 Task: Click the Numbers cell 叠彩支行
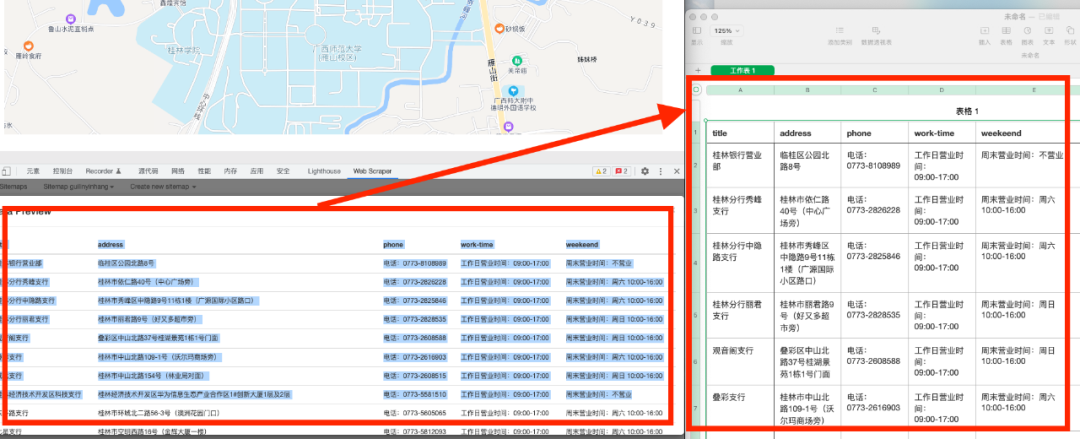[x=740, y=408]
